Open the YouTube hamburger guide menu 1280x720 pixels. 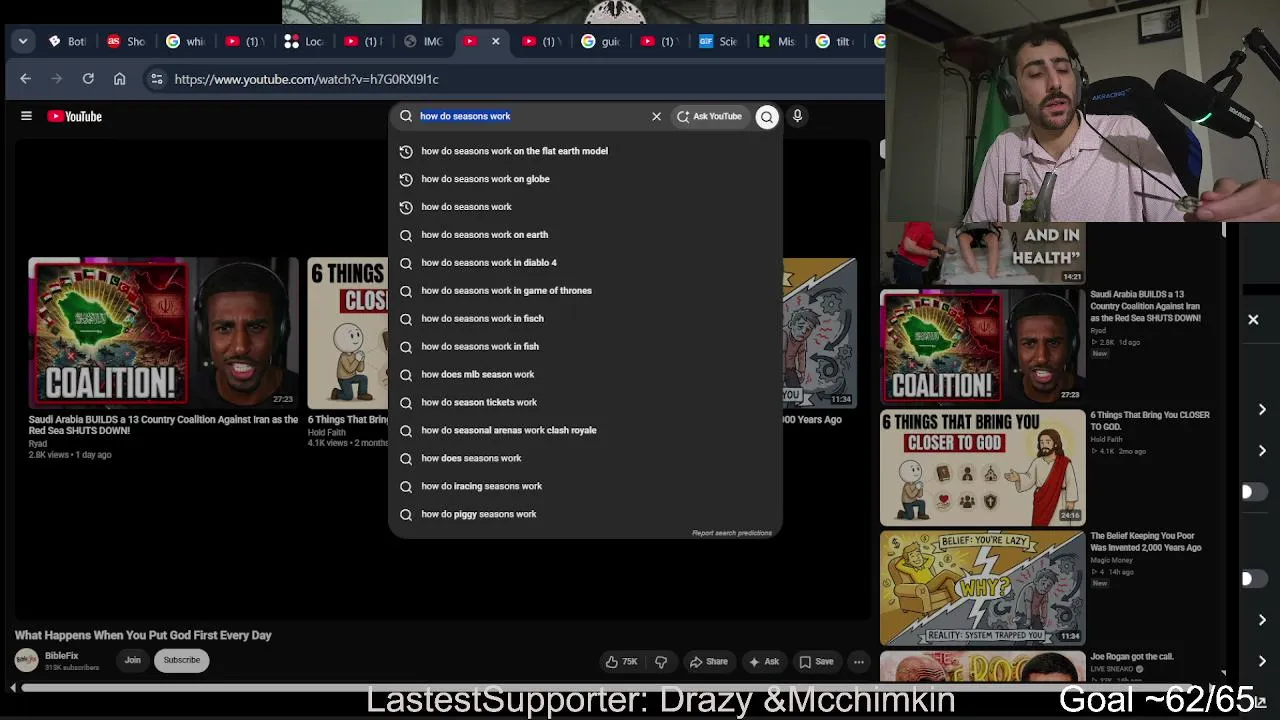coord(26,116)
